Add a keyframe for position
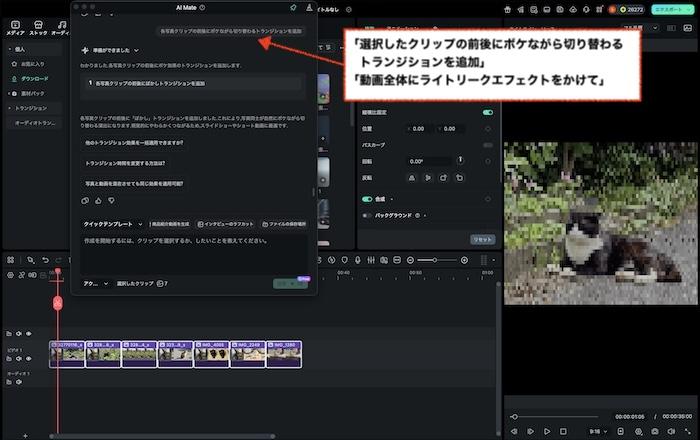This screenshot has height=440, width=700. (488, 129)
